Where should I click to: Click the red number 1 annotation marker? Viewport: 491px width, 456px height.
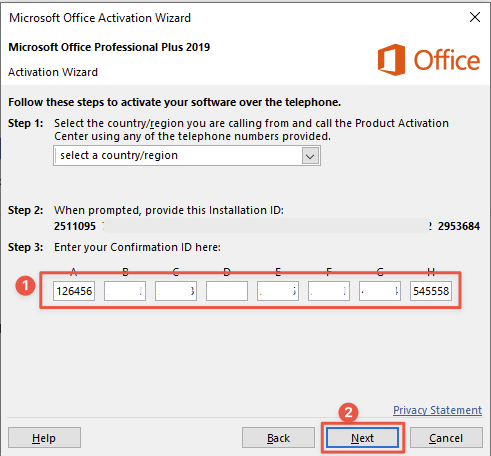click(25, 286)
